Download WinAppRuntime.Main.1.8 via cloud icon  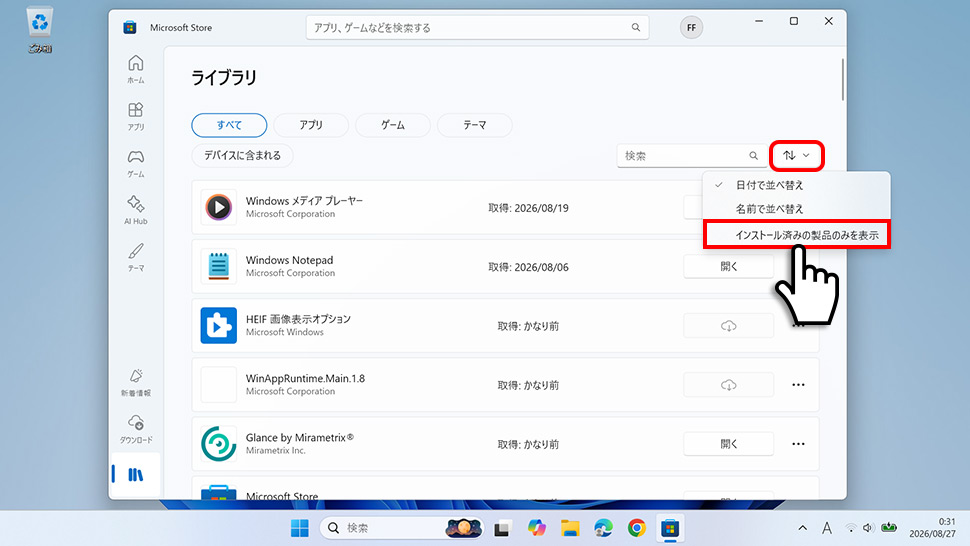tap(728, 385)
